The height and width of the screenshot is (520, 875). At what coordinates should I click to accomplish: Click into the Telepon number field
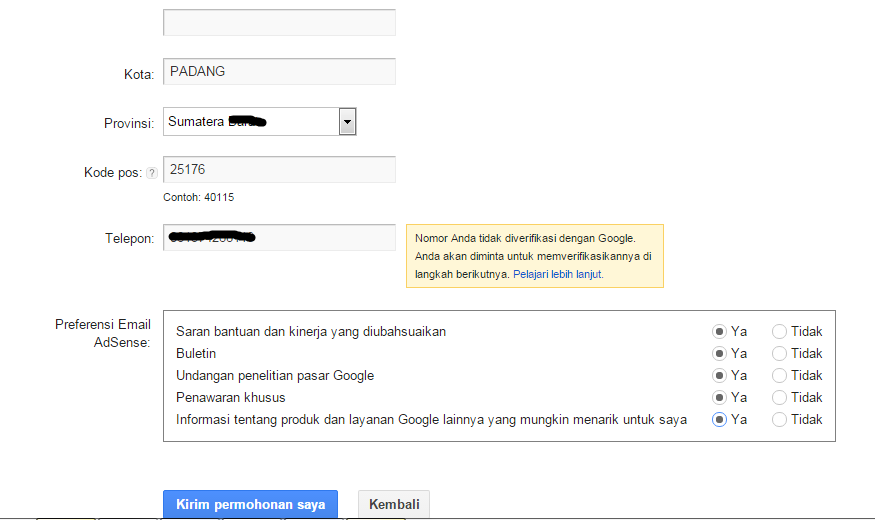coord(279,238)
